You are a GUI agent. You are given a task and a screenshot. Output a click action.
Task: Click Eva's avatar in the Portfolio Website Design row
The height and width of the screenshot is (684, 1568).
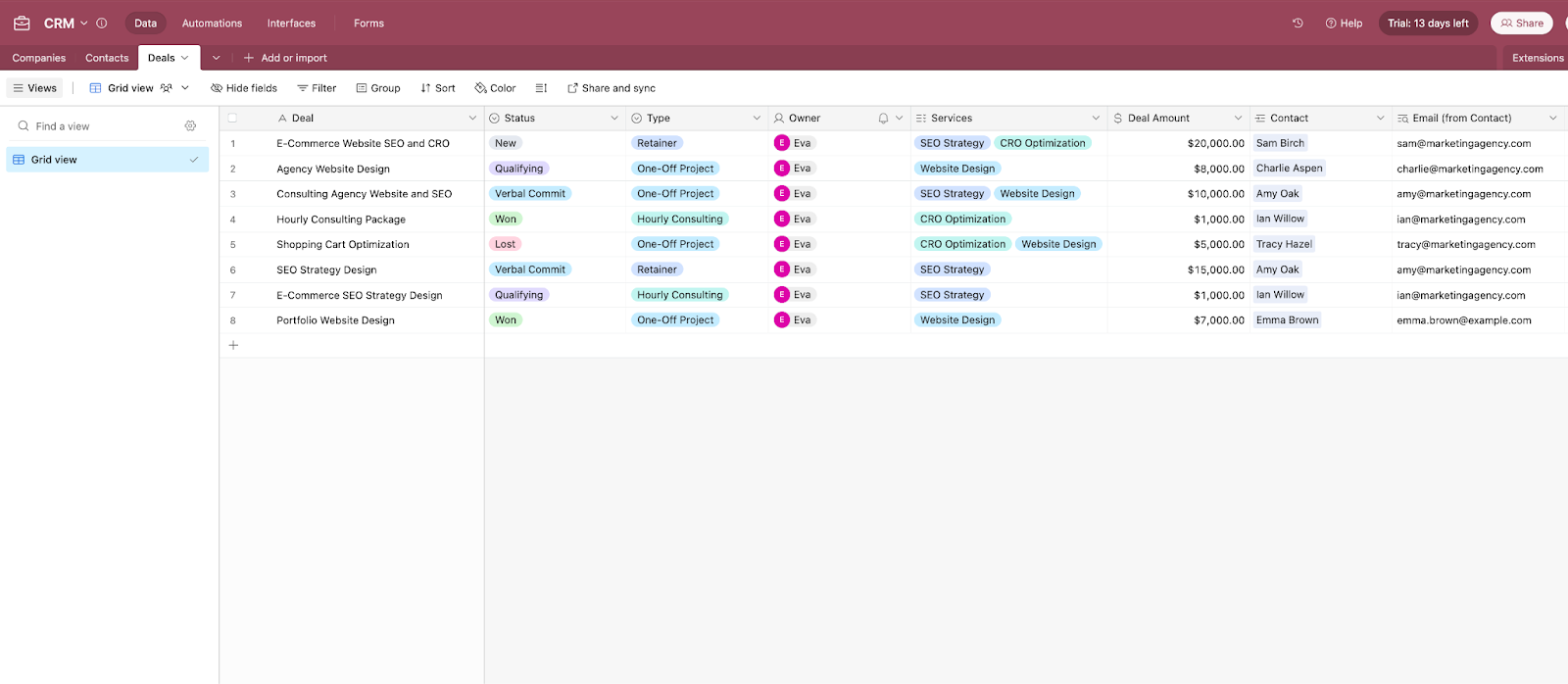point(782,319)
